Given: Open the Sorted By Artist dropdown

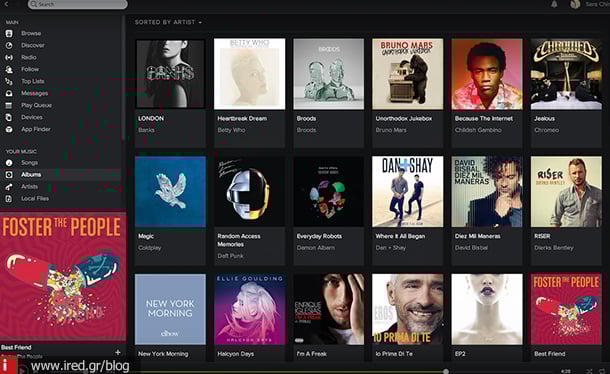Looking at the screenshot, I should 168,22.
